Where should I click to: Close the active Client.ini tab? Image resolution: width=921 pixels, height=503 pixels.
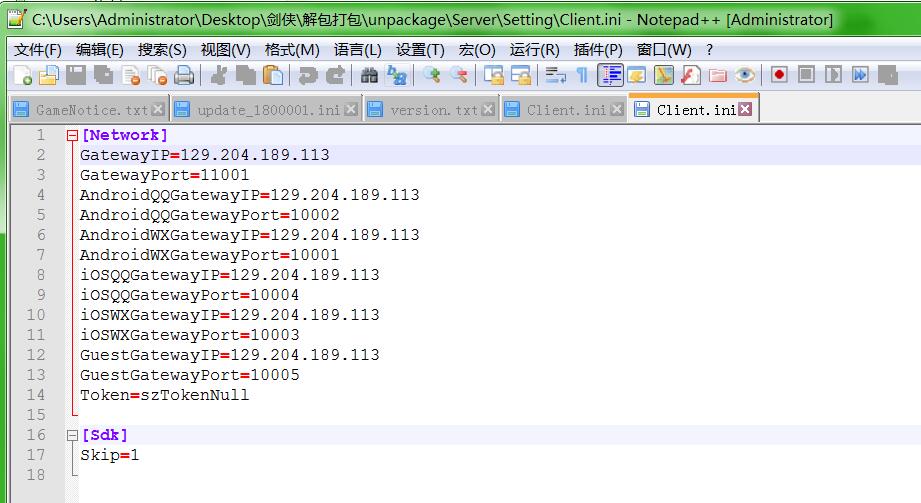pyautogui.click(x=745, y=110)
